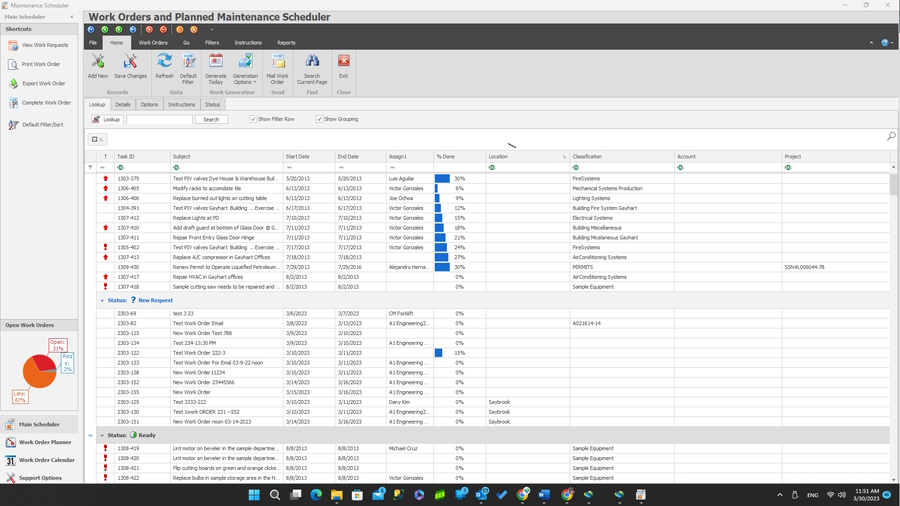The height and width of the screenshot is (506, 900).
Task: Click the Complete Work Order shortcut
Action: click(x=40, y=103)
